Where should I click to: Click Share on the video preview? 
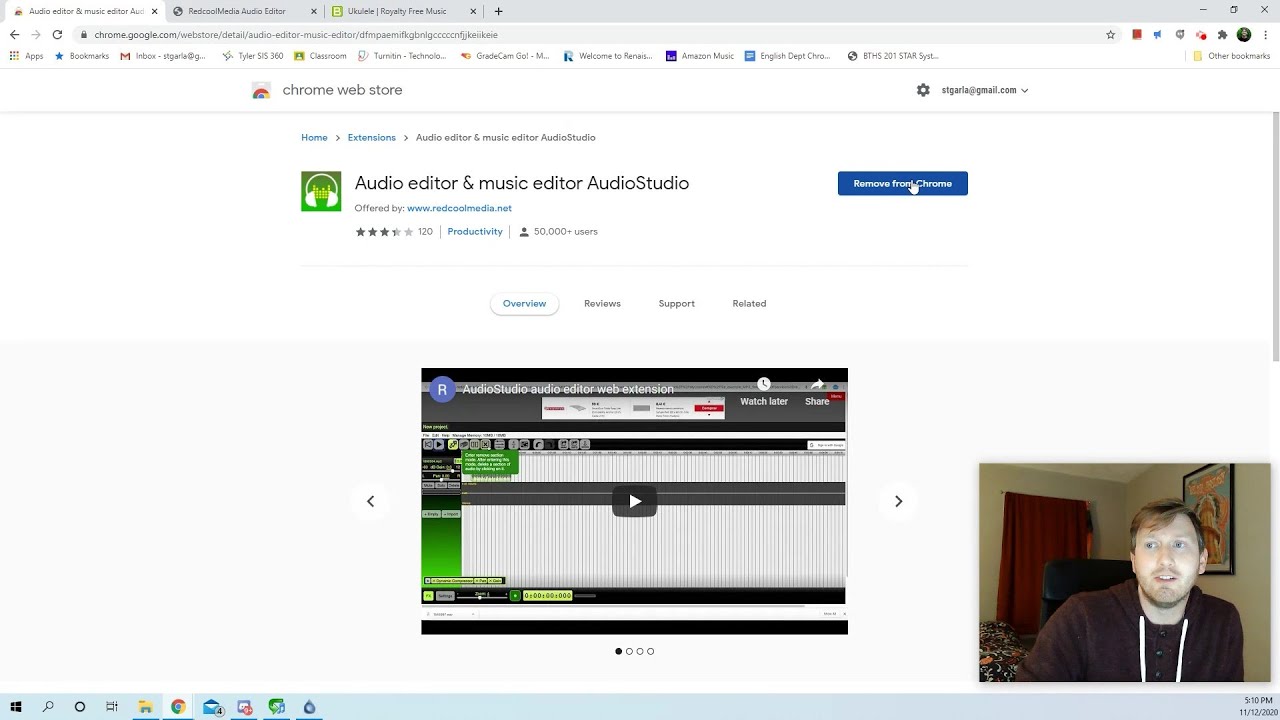tap(817, 392)
